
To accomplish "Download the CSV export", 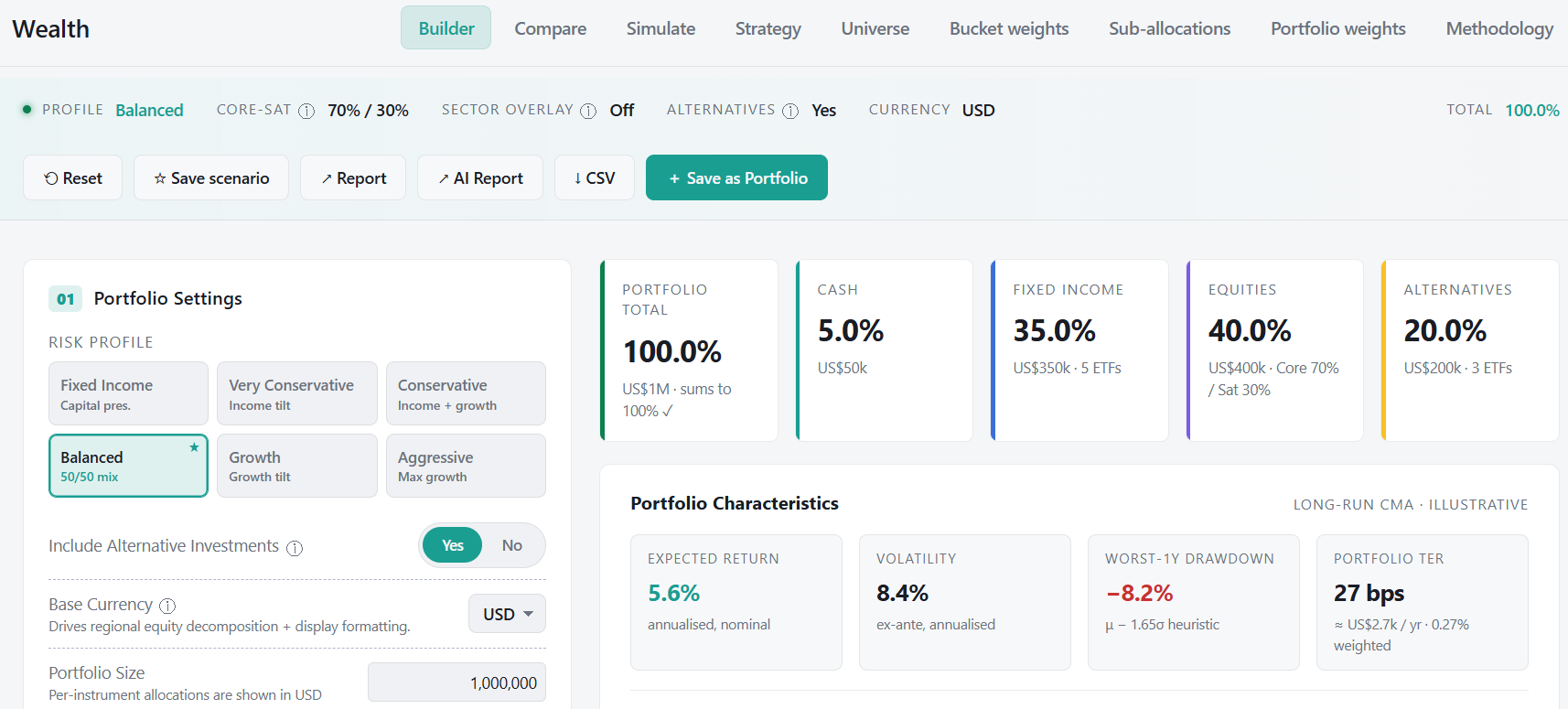I will pyautogui.click(x=595, y=177).
